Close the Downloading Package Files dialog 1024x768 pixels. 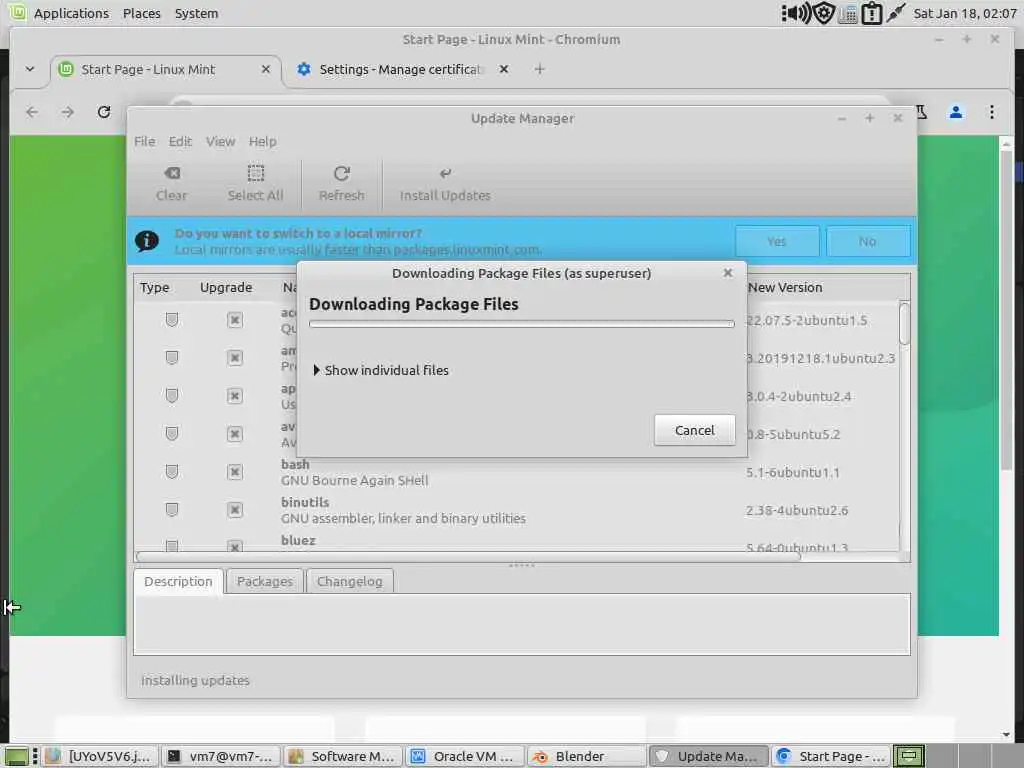coord(728,273)
